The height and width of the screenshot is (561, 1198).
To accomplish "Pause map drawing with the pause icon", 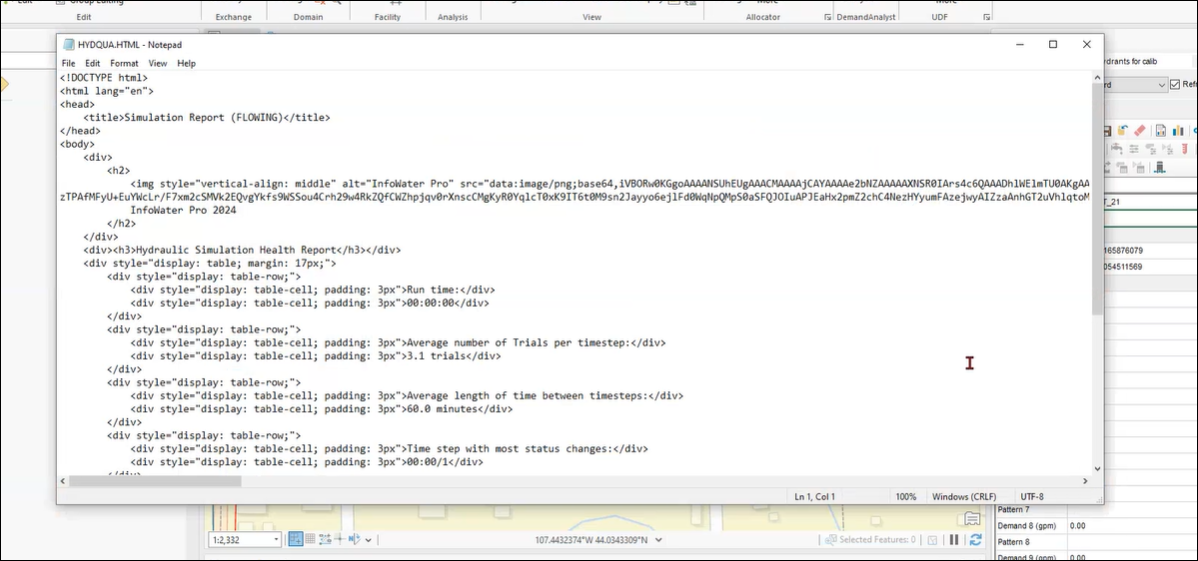I will [954, 540].
